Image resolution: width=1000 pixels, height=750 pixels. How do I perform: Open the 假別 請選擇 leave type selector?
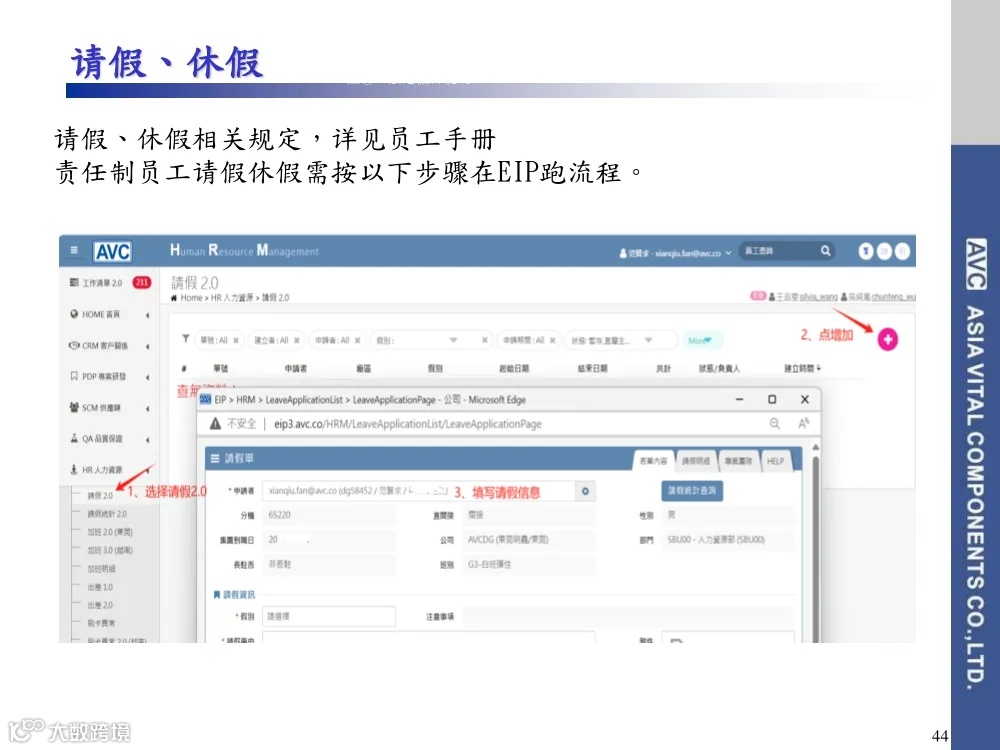pos(330,617)
